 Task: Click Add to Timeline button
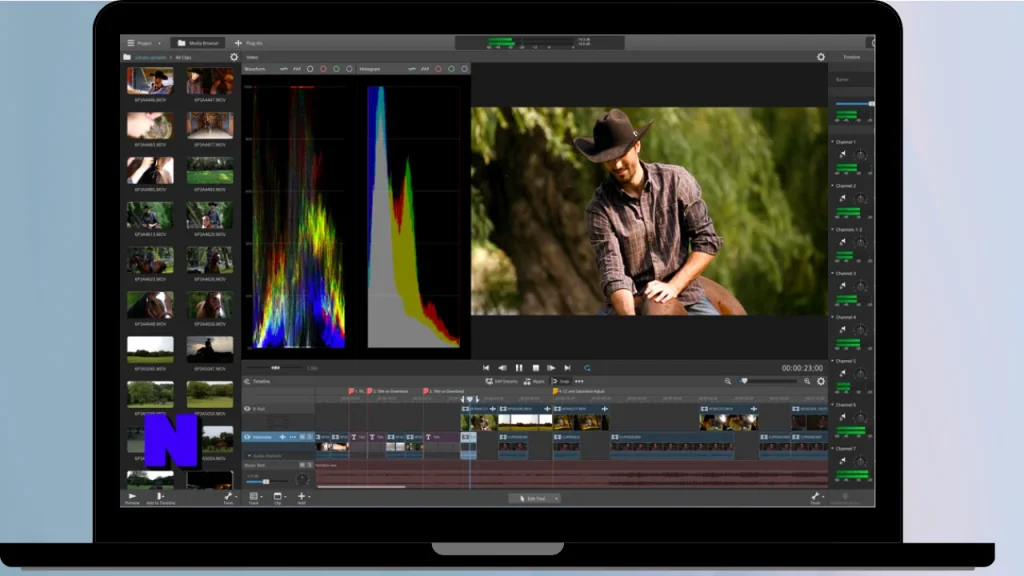point(160,499)
